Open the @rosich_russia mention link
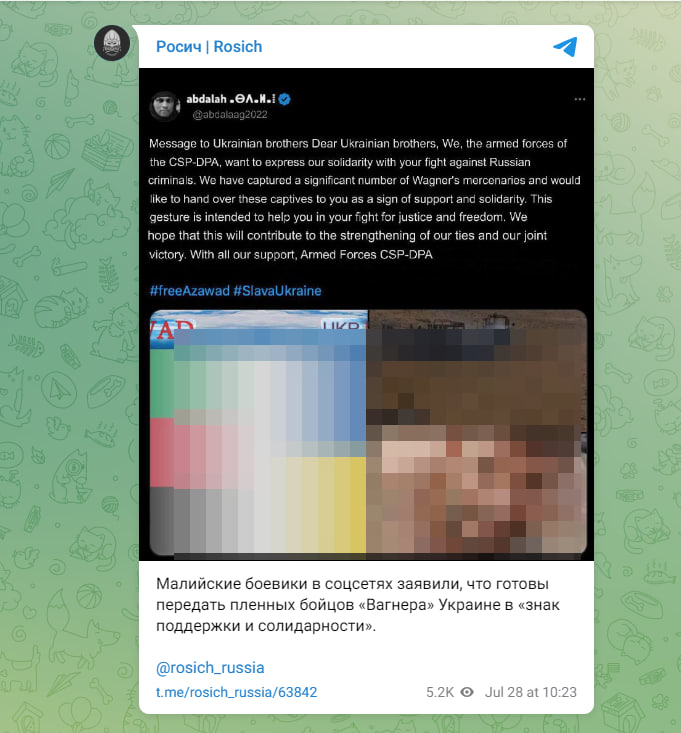Viewport: 681px width, 733px height. [x=210, y=668]
